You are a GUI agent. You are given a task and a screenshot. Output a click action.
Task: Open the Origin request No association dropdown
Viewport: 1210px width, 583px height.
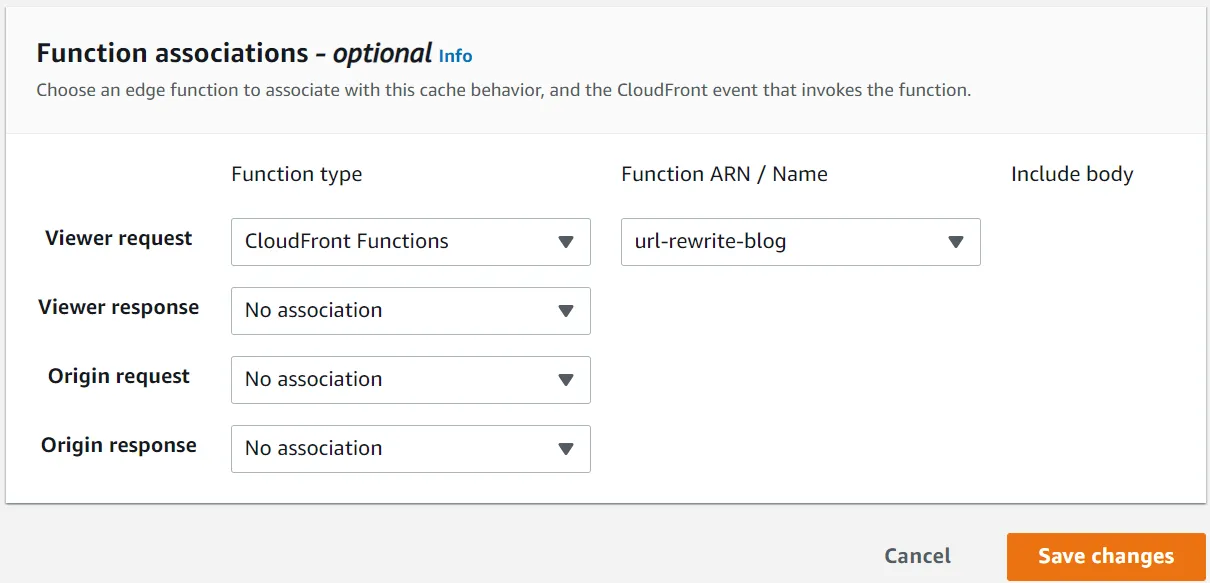[410, 380]
